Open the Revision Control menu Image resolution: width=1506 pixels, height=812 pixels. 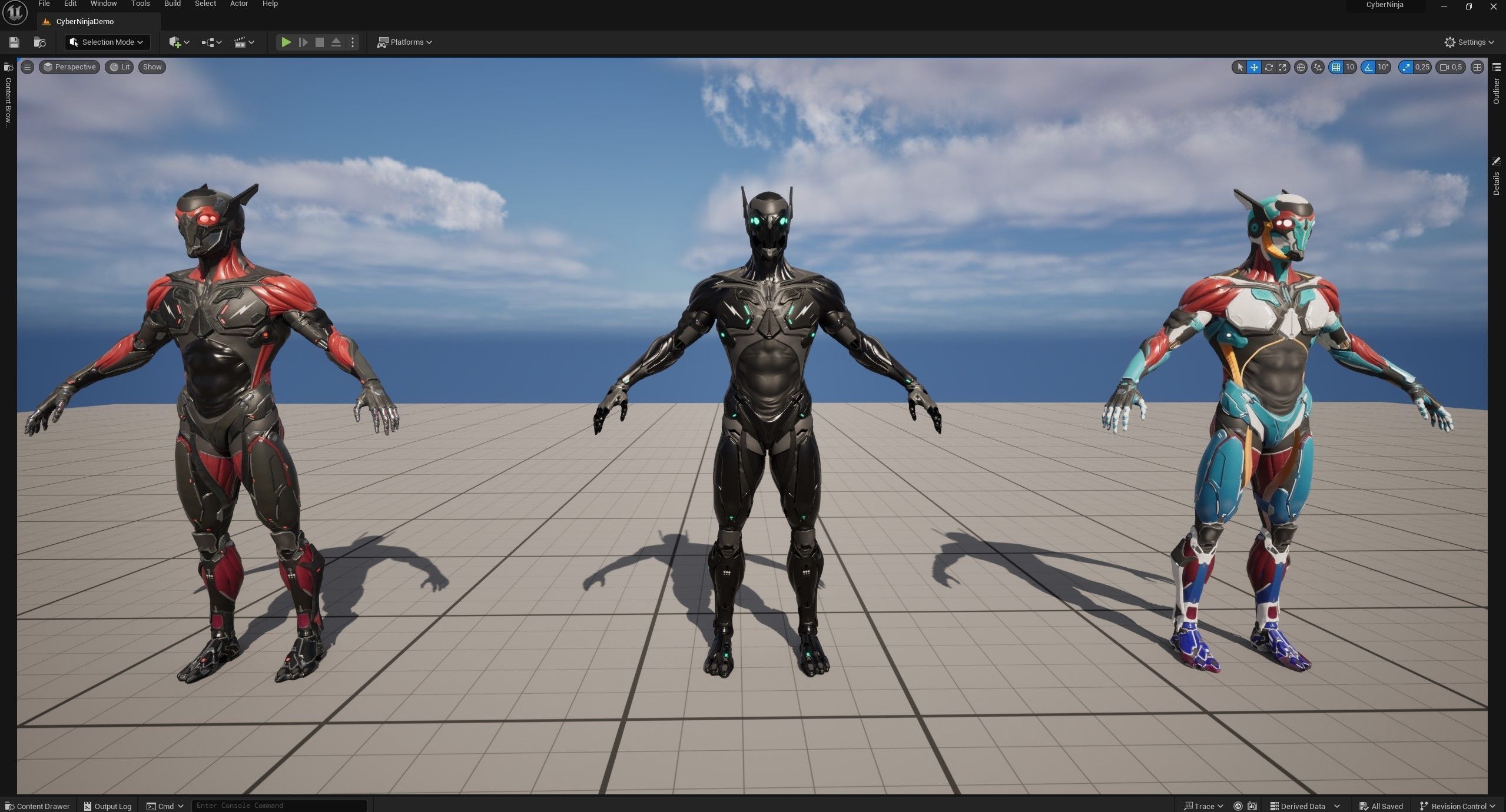click(1457, 806)
